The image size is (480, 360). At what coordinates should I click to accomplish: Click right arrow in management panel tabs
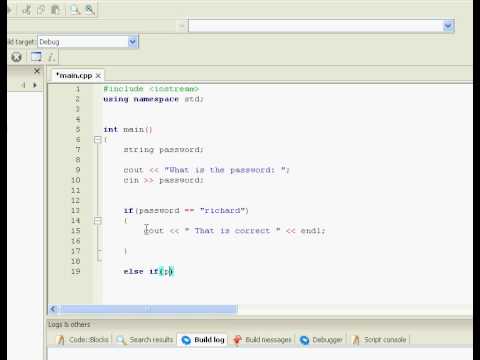point(35,85)
